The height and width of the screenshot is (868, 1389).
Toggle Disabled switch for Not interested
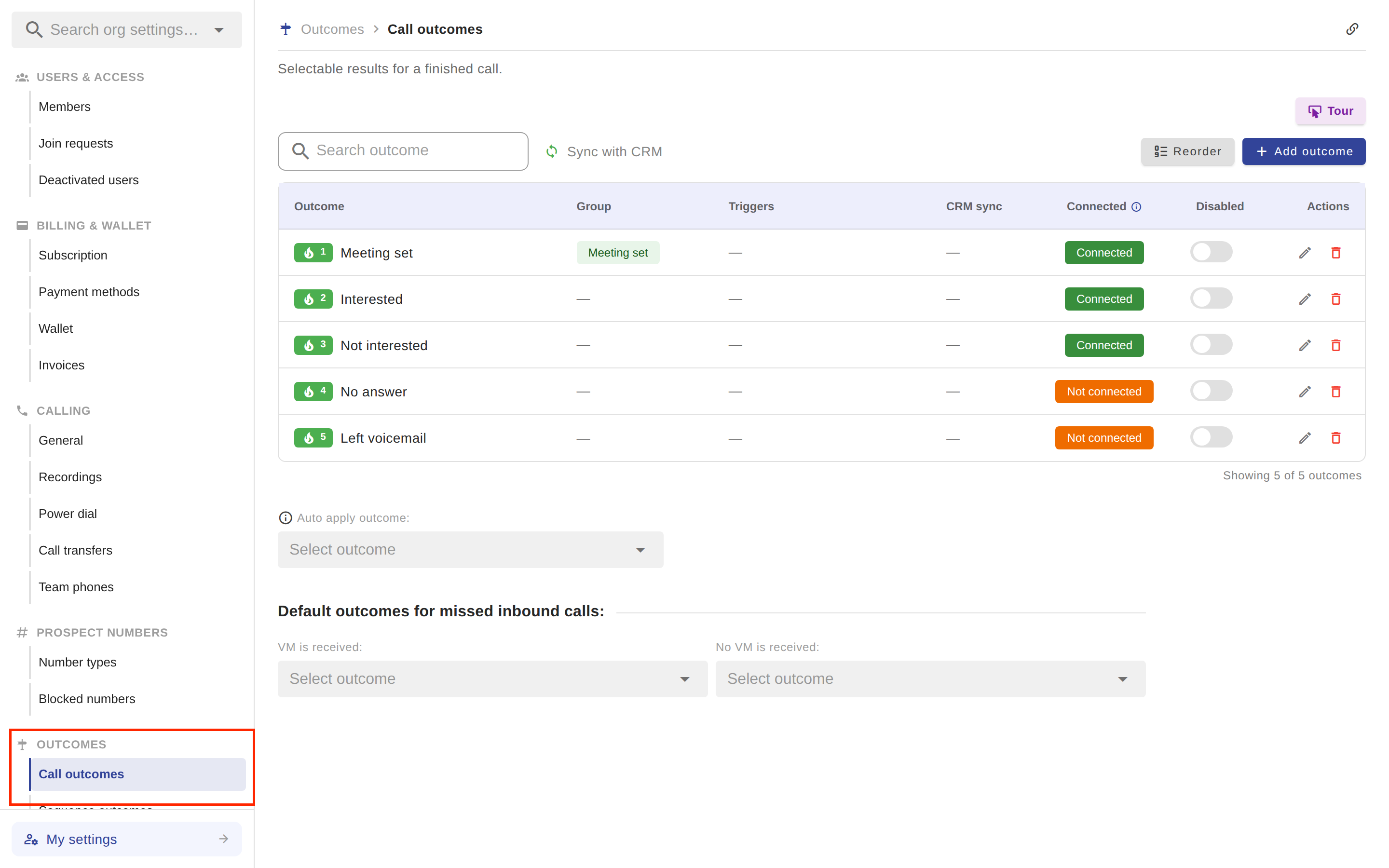coord(1211,344)
